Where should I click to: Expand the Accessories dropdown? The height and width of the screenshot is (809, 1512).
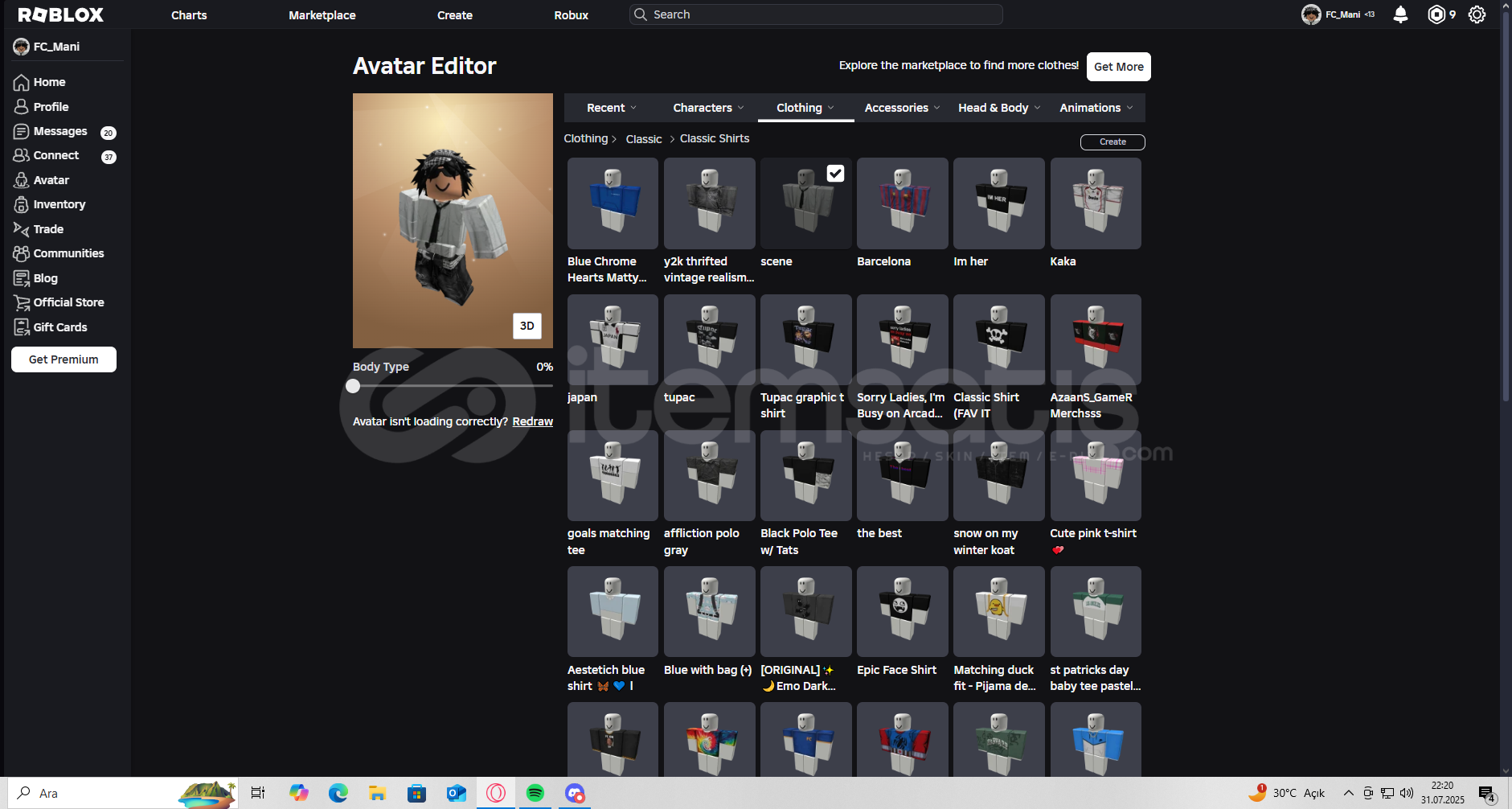[902, 108]
